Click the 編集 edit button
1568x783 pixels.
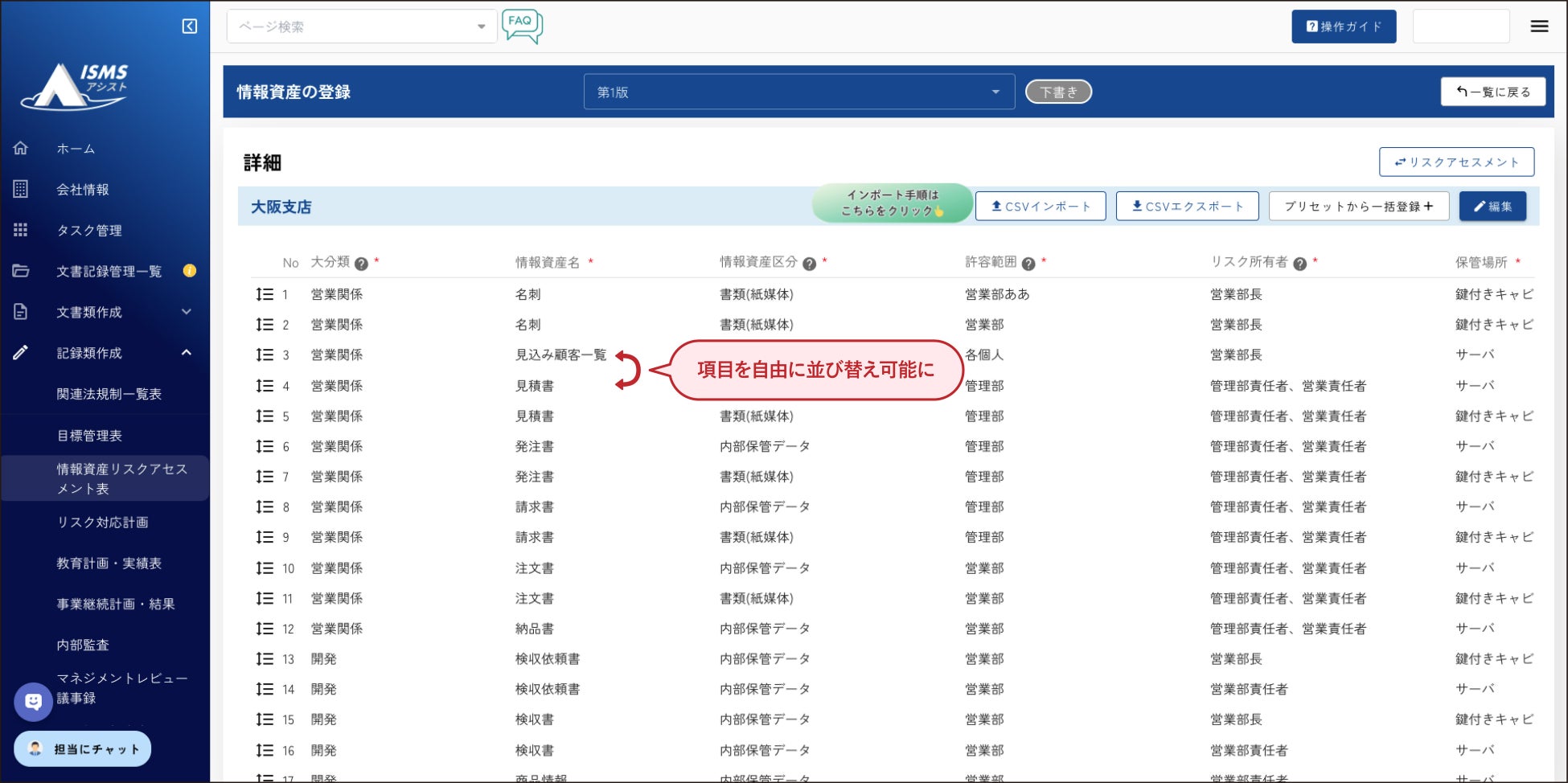[x=1492, y=207]
